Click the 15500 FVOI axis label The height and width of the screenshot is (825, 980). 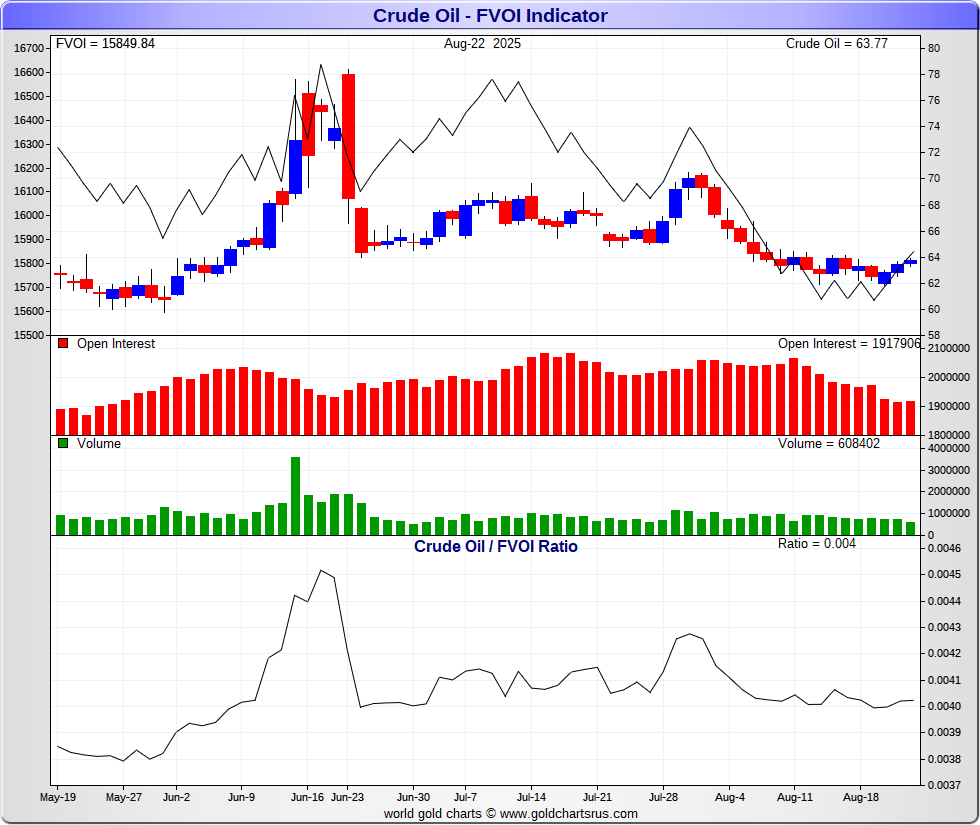(x=29, y=336)
